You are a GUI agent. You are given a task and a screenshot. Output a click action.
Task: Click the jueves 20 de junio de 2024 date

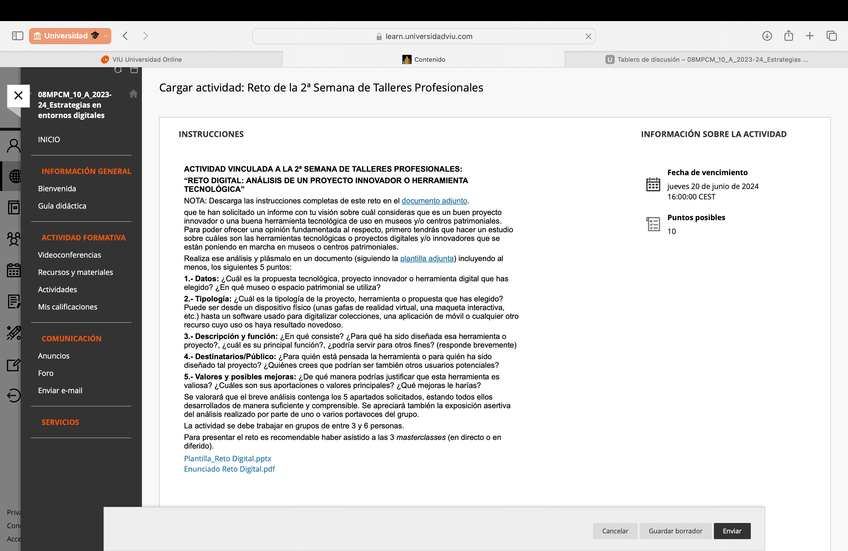point(713,186)
